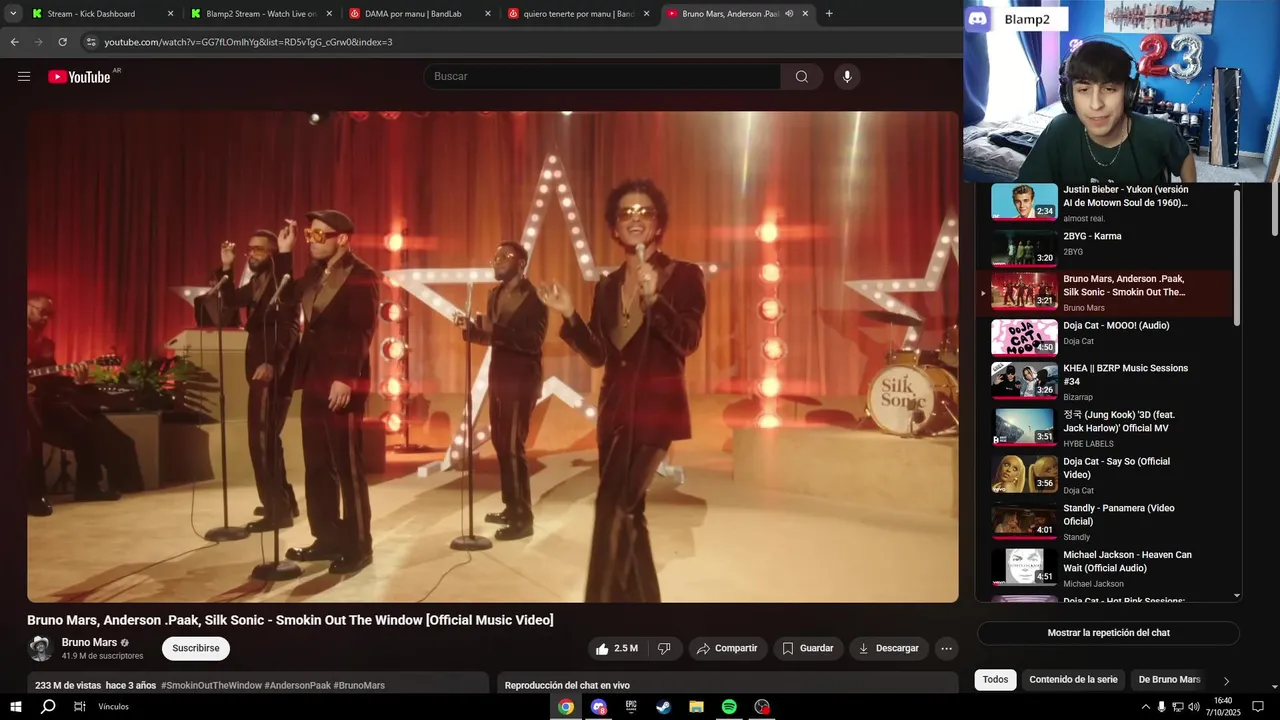Screen dimensions: 1280x720
Task: Select the Todos filter chip
Action: pyautogui.click(x=995, y=680)
